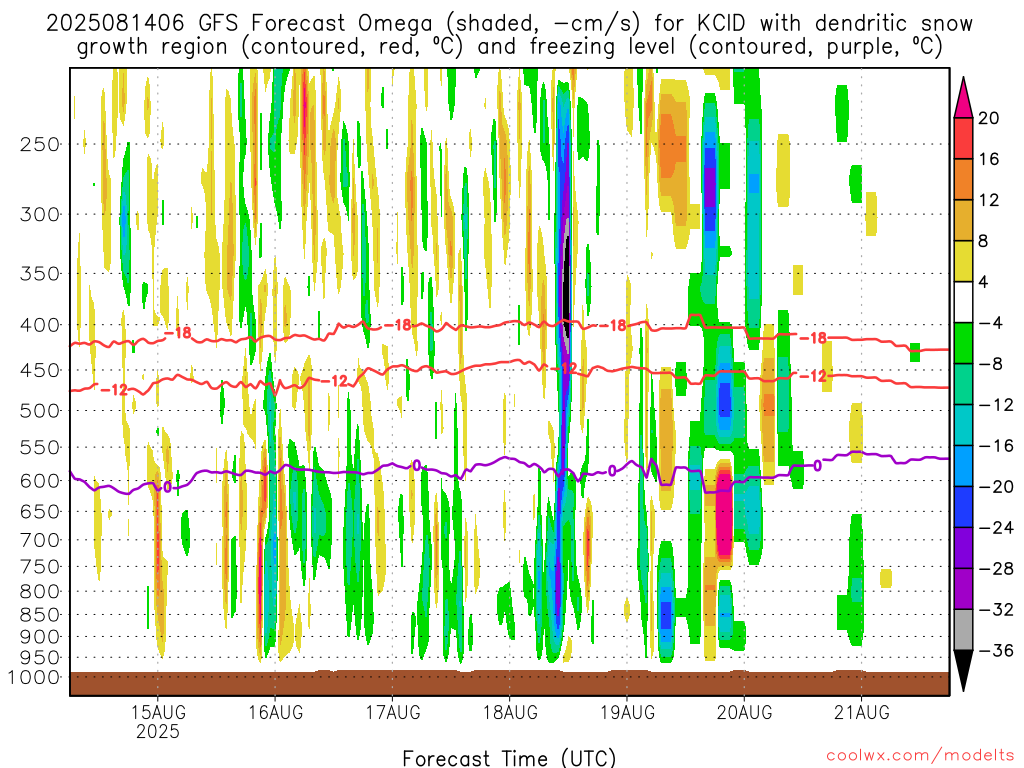Click the cyan -16-to--12 colorbar swatch
This screenshot has width=1024, height=768.
click(x=963, y=425)
